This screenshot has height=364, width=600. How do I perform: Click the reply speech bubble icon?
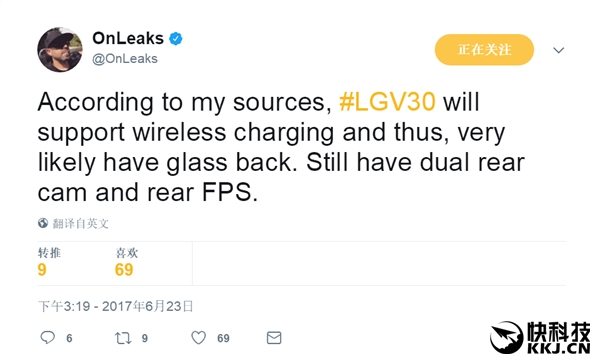click(47, 338)
